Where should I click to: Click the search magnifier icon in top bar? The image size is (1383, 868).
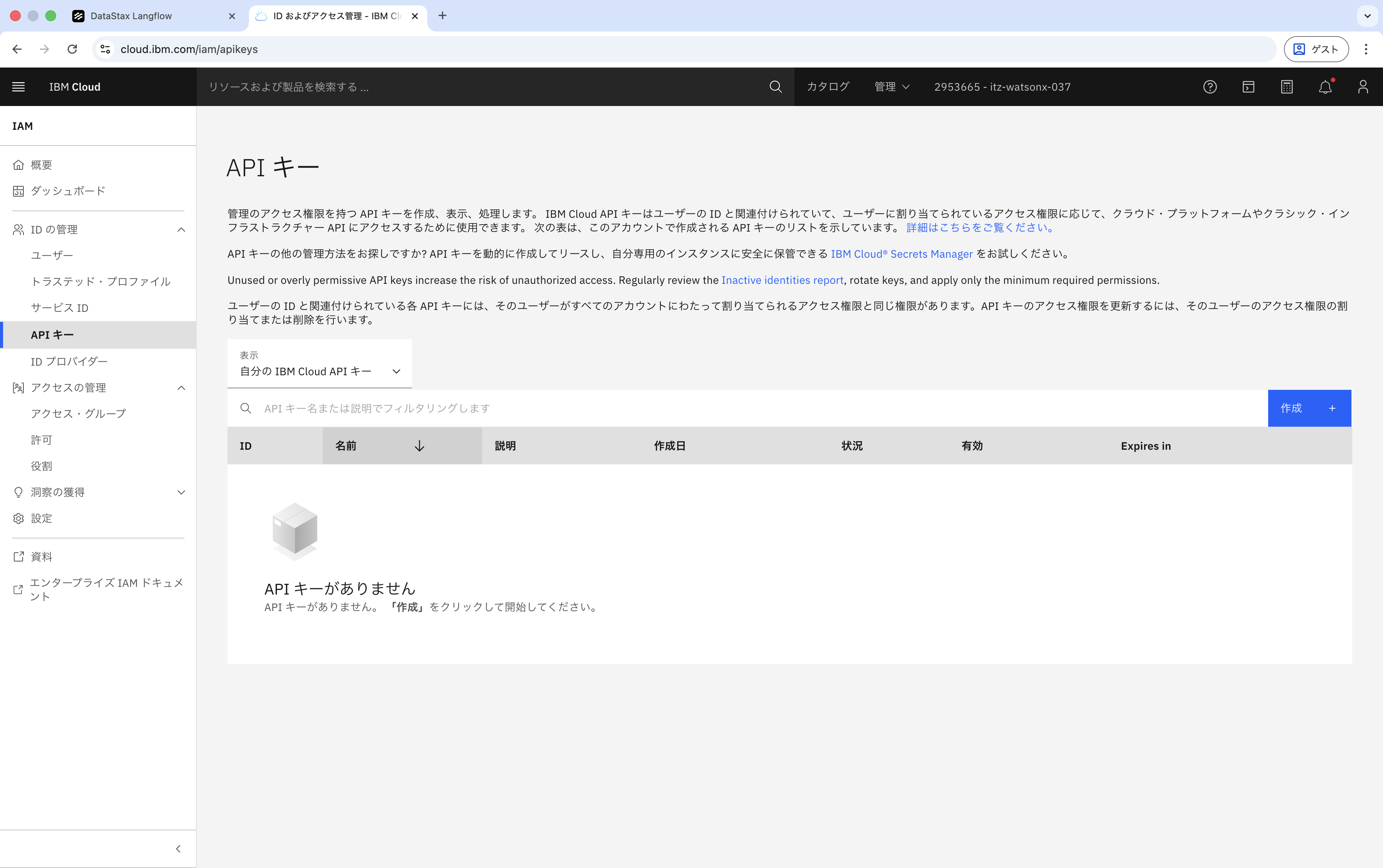click(x=775, y=87)
